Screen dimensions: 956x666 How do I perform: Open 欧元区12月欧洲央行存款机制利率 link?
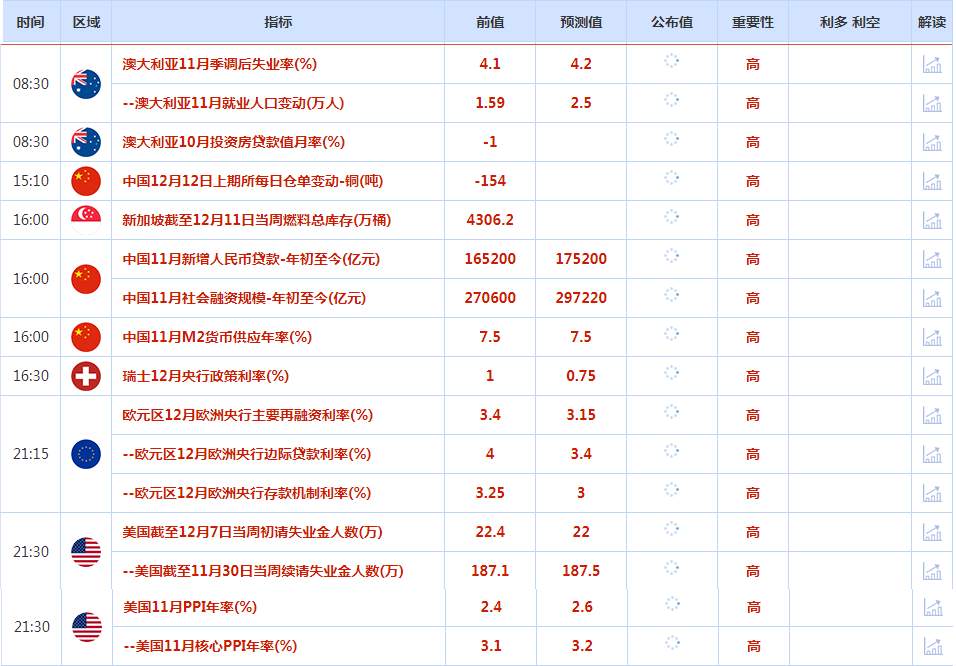[246, 493]
